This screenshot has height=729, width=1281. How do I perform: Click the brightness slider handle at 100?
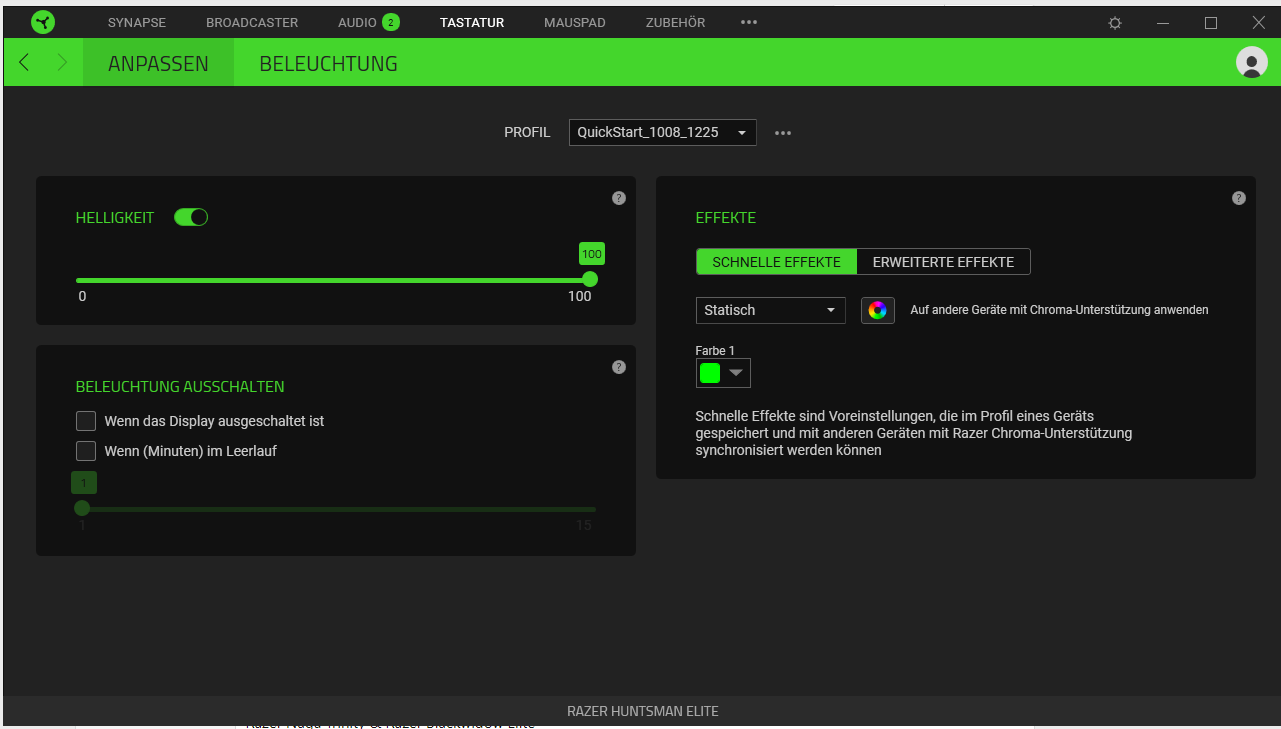[x=590, y=279]
